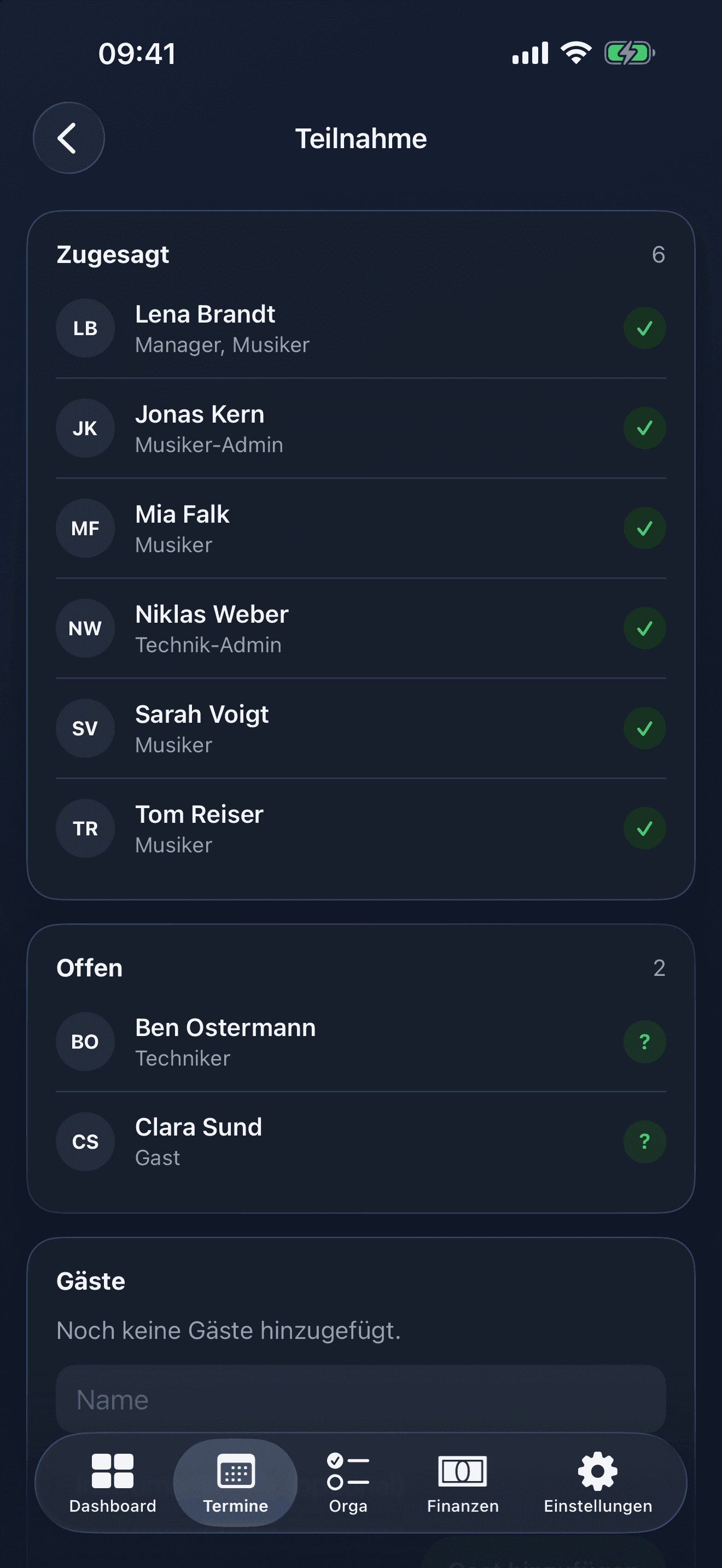Tap the battery indicator in status bar
The height and width of the screenshot is (1568, 722).
(630, 53)
